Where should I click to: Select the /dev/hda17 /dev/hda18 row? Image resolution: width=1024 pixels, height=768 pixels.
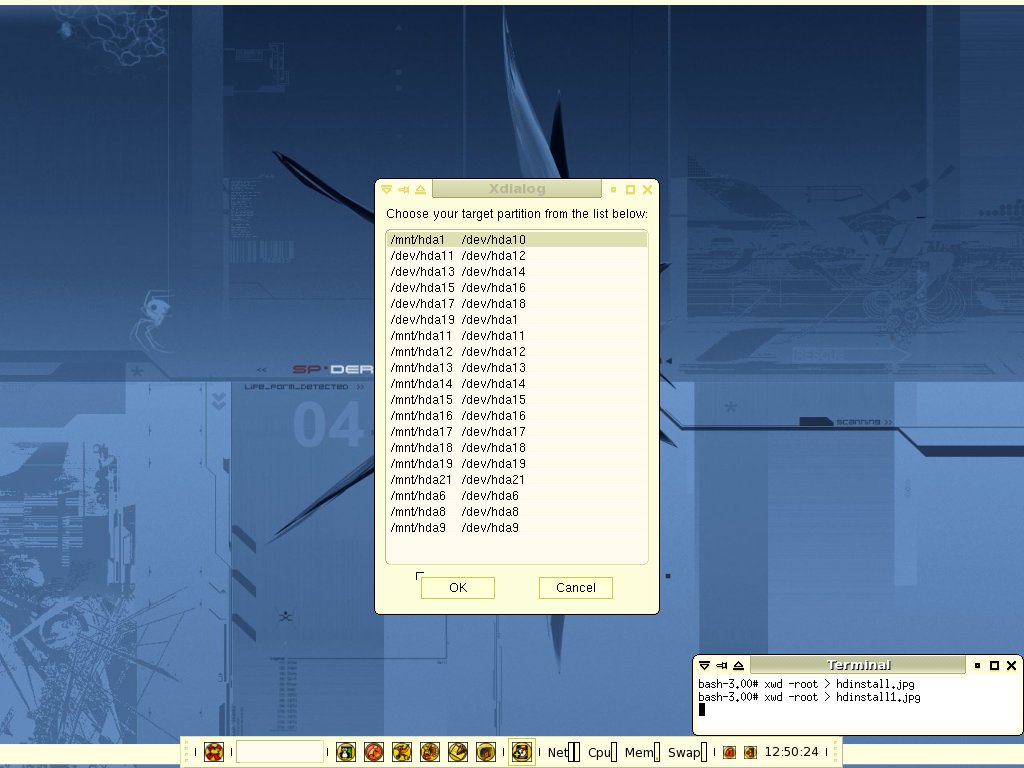517,304
